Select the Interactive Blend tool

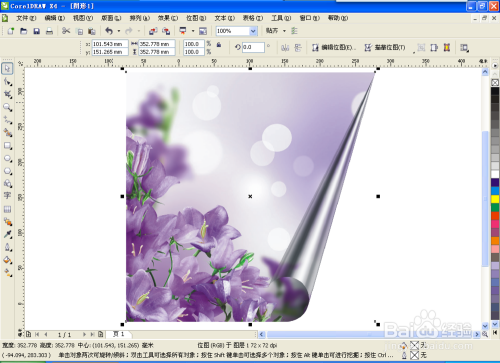coord(7,222)
